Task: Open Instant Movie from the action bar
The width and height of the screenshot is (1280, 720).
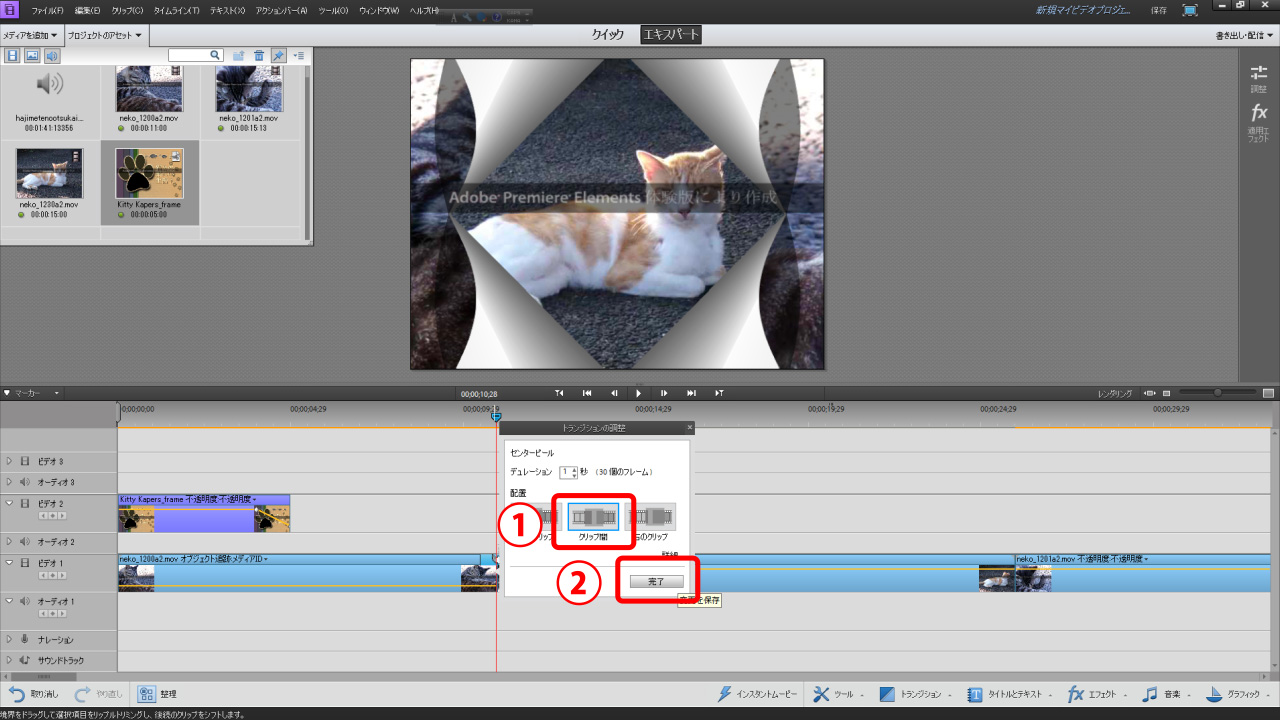Action: coord(725,694)
